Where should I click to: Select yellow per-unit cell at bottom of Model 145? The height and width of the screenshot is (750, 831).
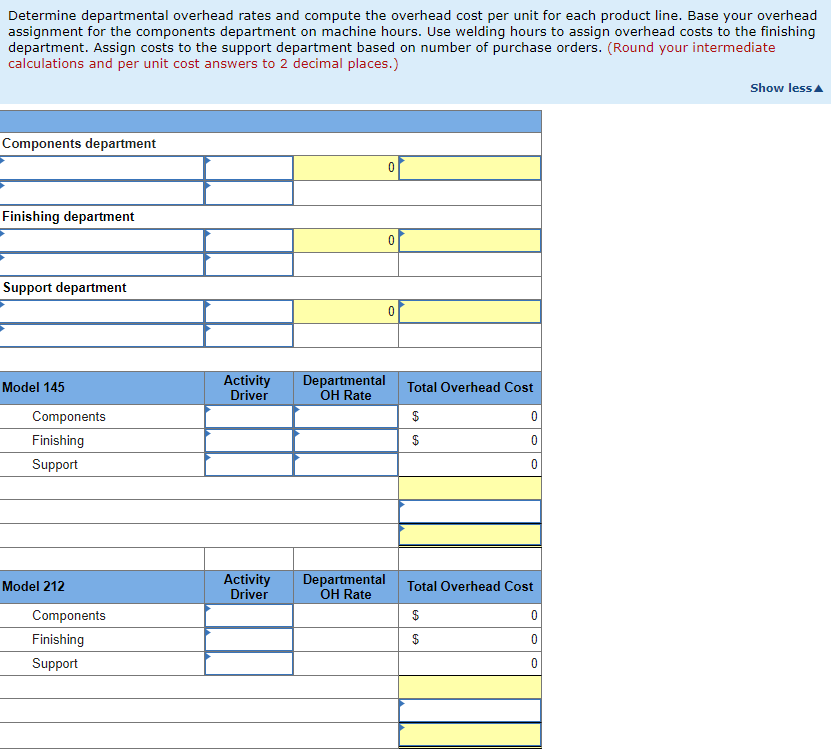(x=470, y=535)
